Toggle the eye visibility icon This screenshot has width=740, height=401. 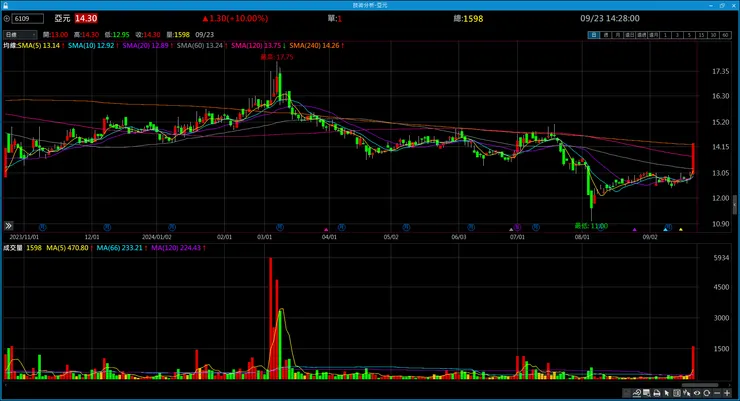pyautogui.click(x=697, y=393)
